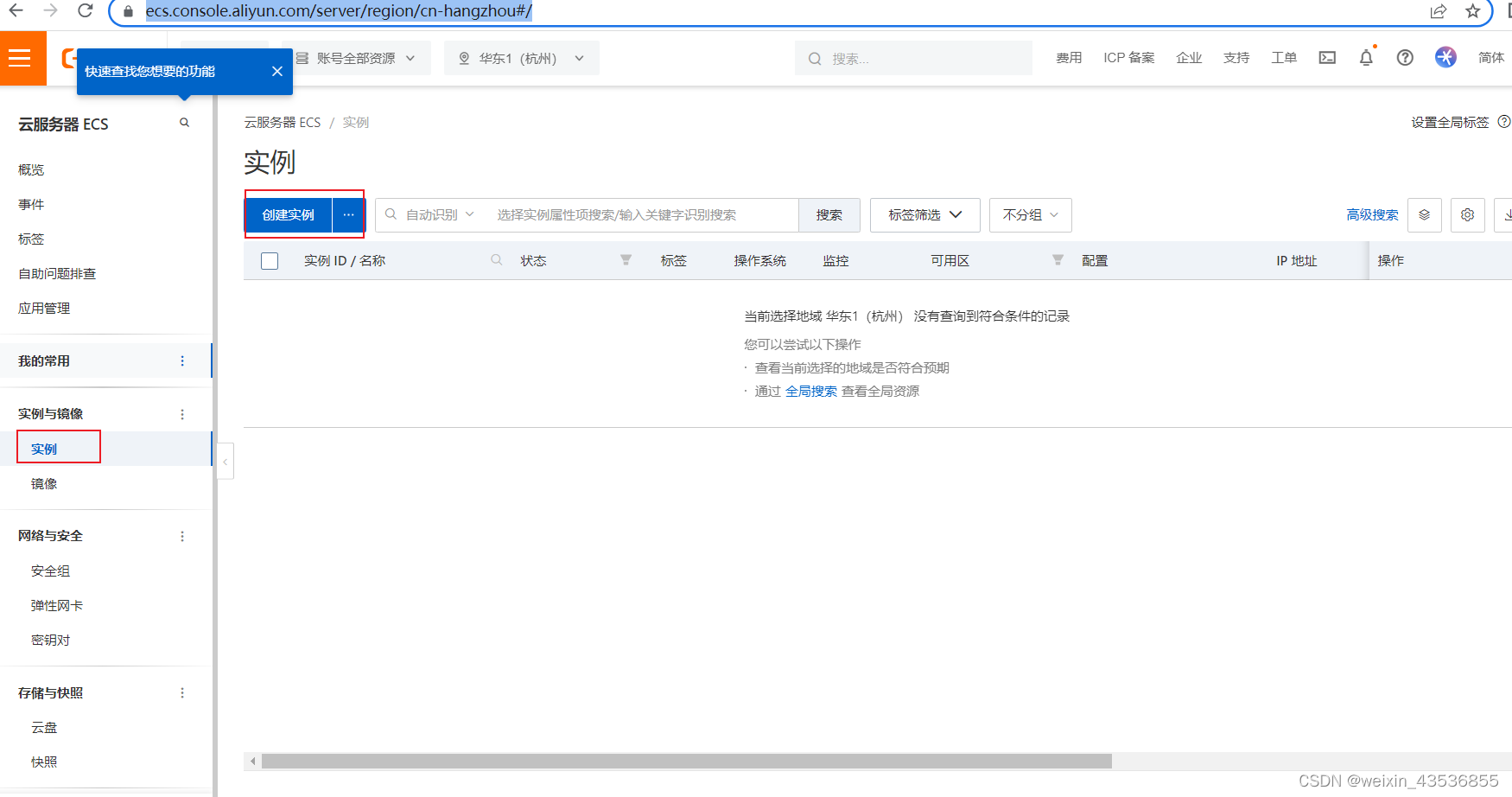Focus the top global search box
Image resolution: width=1512 pixels, height=797 pixels.
coord(913,58)
